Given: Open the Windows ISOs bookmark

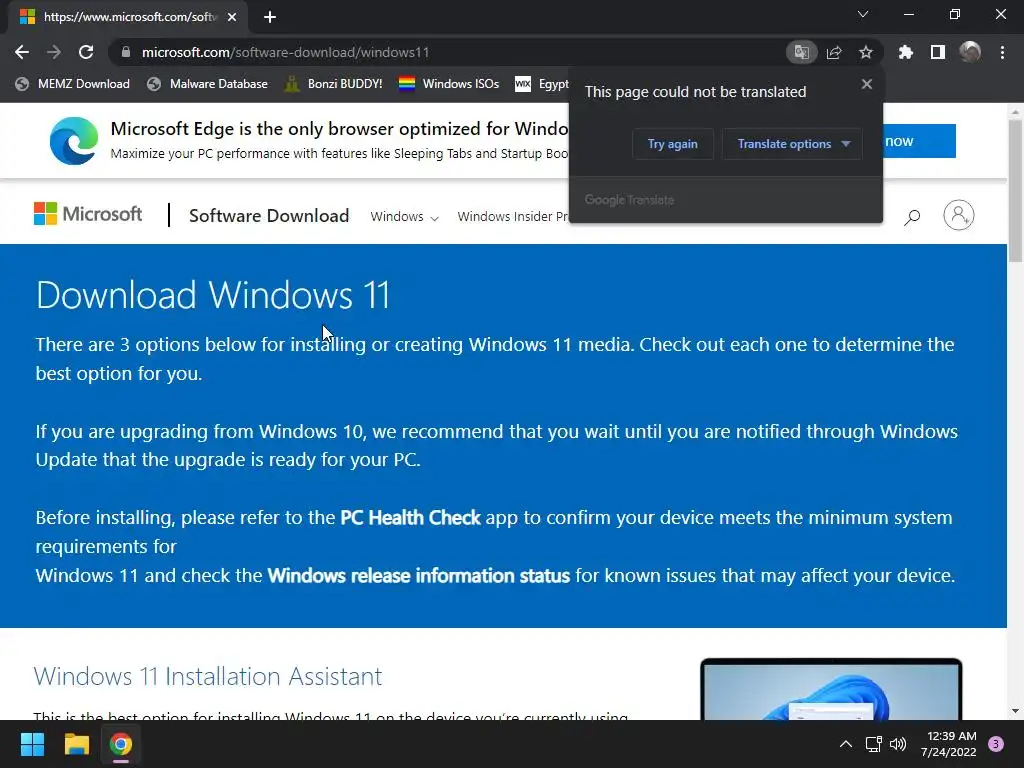Looking at the screenshot, I should pos(449,84).
